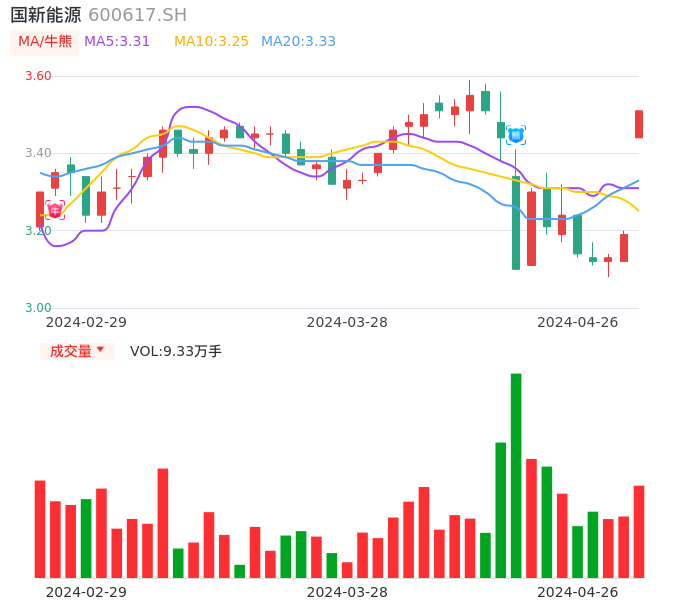Toggle the purple MA5:3.31 legend
Image resolution: width=686 pixels, height=606 pixels.
[117, 42]
